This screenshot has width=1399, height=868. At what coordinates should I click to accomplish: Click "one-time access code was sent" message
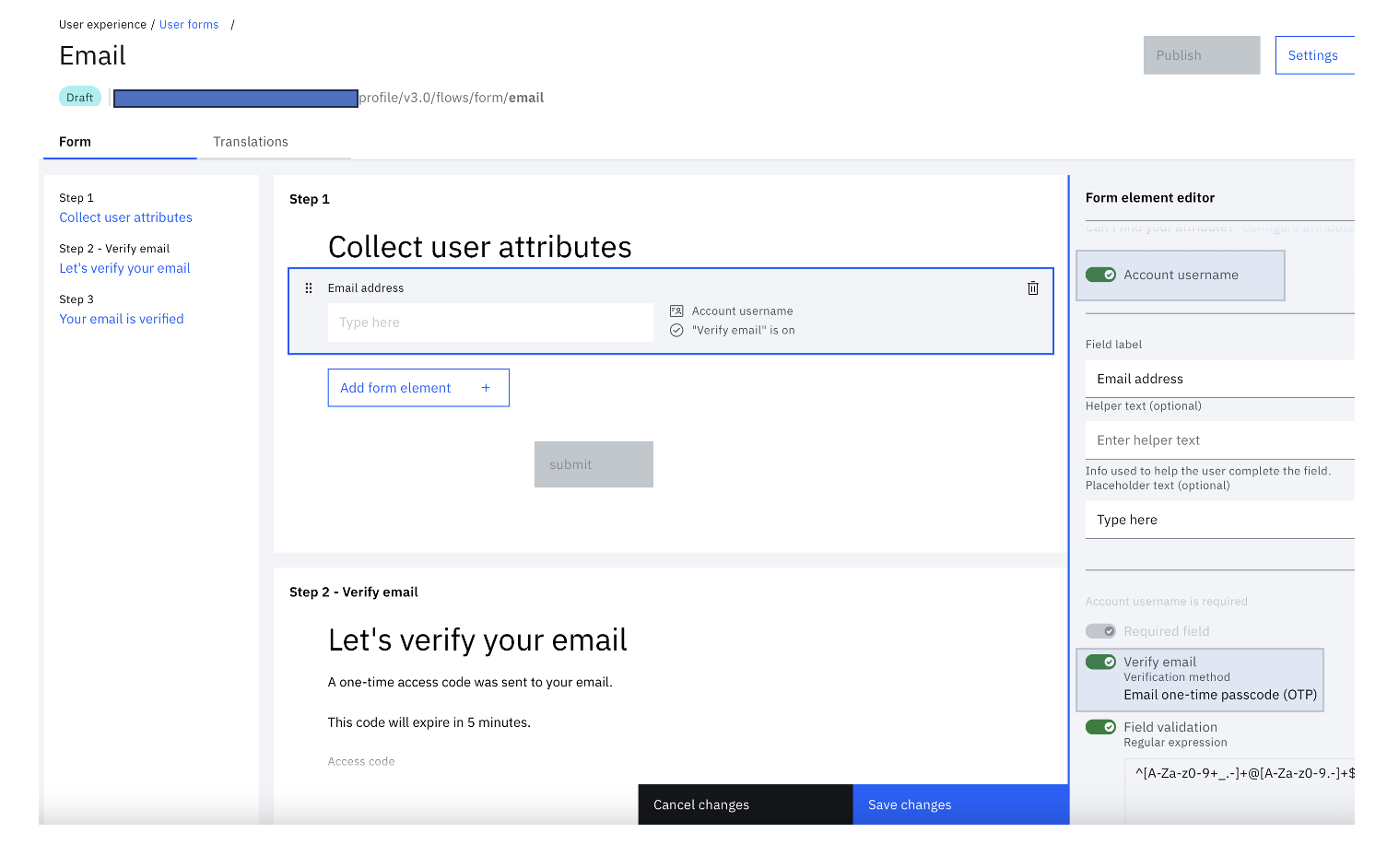[x=470, y=683]
